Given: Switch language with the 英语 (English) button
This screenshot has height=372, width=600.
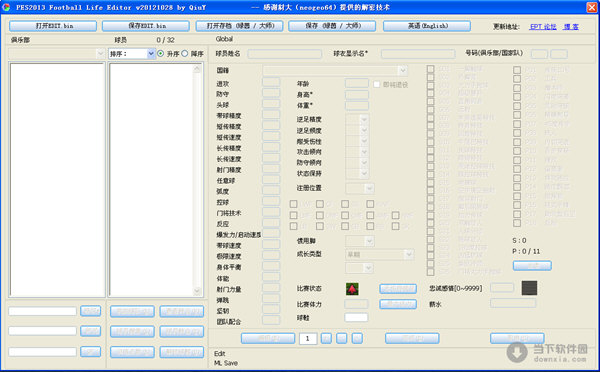Looking at the screenshot, I should (x=427, y=26).
